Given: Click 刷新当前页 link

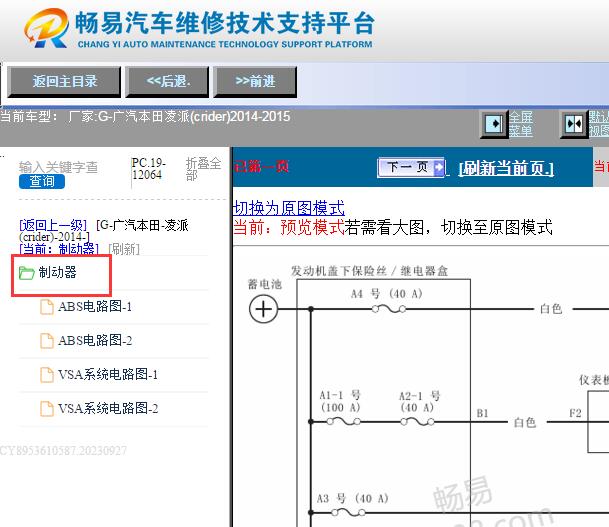Looking at the screenshot, I should [506, 168].
